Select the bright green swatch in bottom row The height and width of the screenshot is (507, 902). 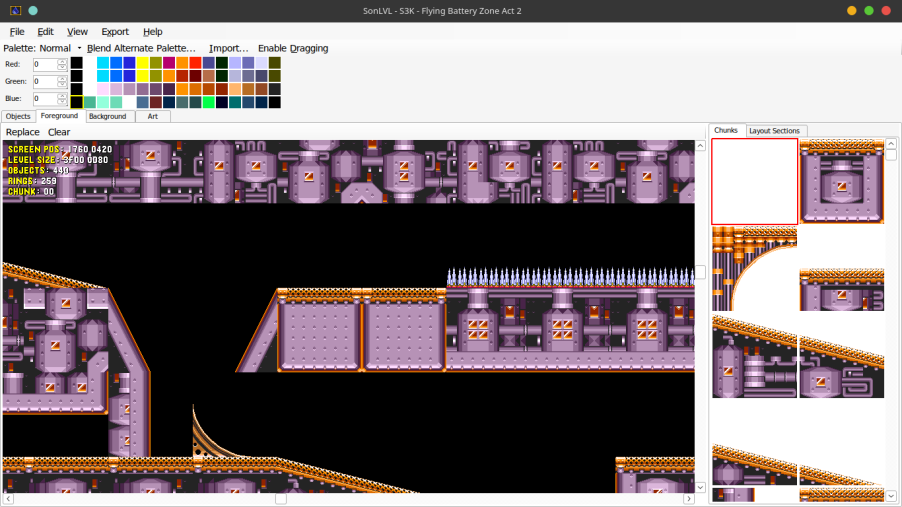point(209,102)
